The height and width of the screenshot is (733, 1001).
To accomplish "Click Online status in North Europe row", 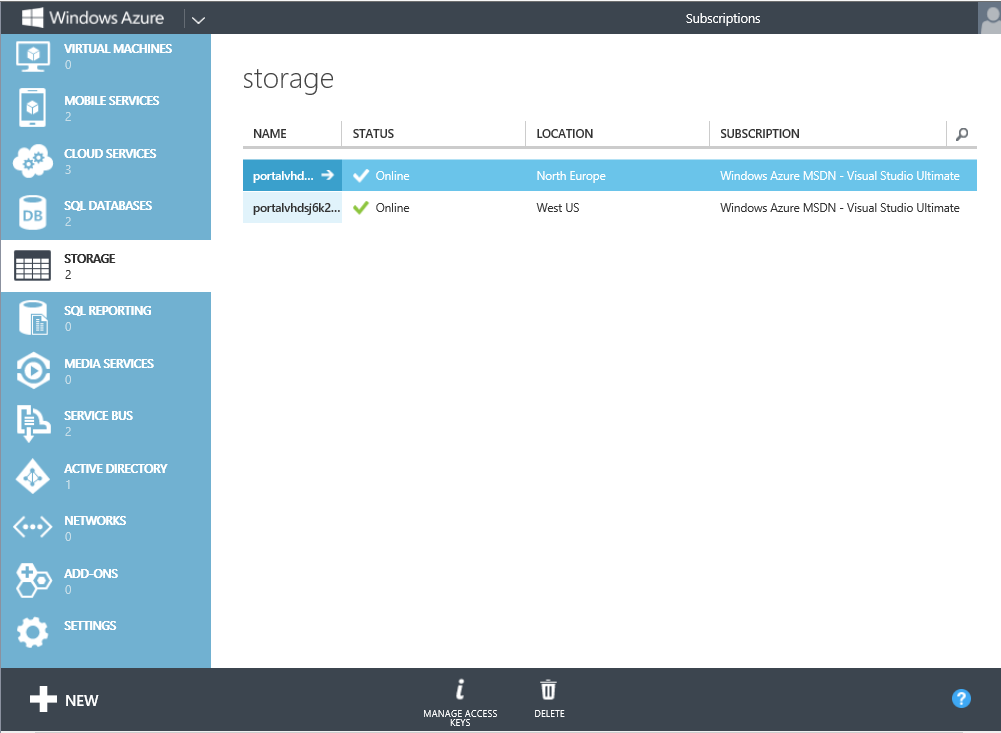I will pyautogui.click(x=392, y=176).
